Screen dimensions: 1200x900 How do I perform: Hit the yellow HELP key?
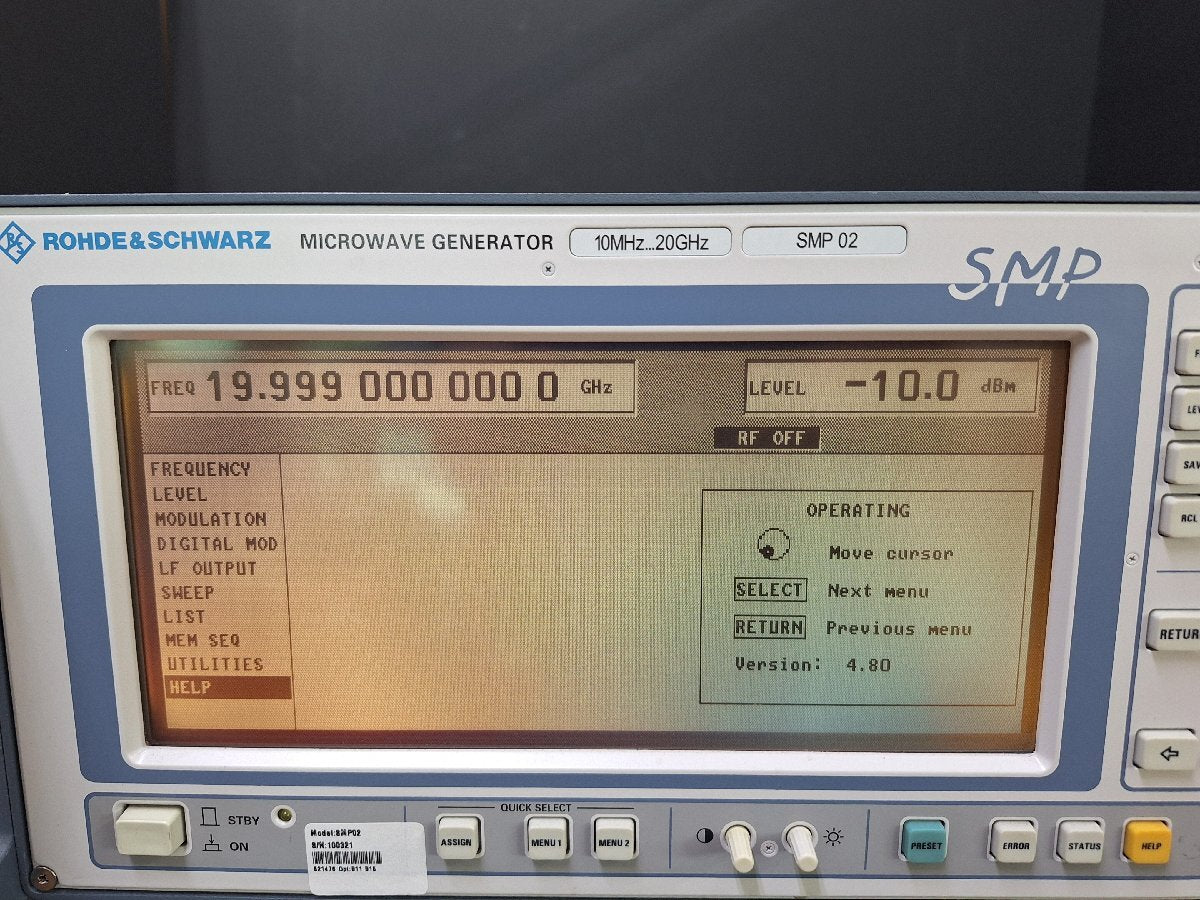click(x=1147, y=841)
